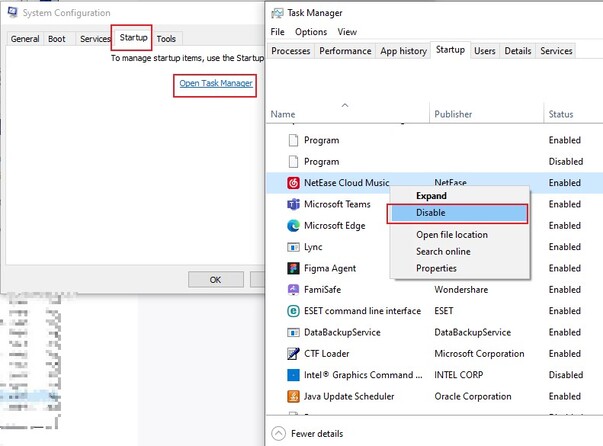
Task: Choose Disable from the context menu
Action: pyautogui.click(x=458, y=213)
